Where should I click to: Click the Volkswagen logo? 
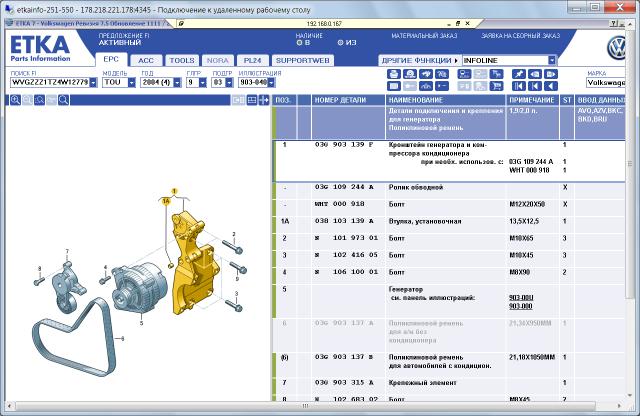tap(616, 48)
